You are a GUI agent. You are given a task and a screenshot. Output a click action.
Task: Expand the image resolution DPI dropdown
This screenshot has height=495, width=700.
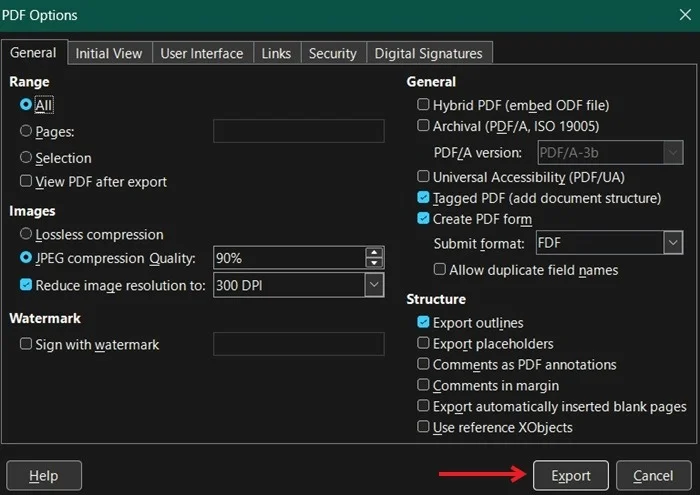374,285
